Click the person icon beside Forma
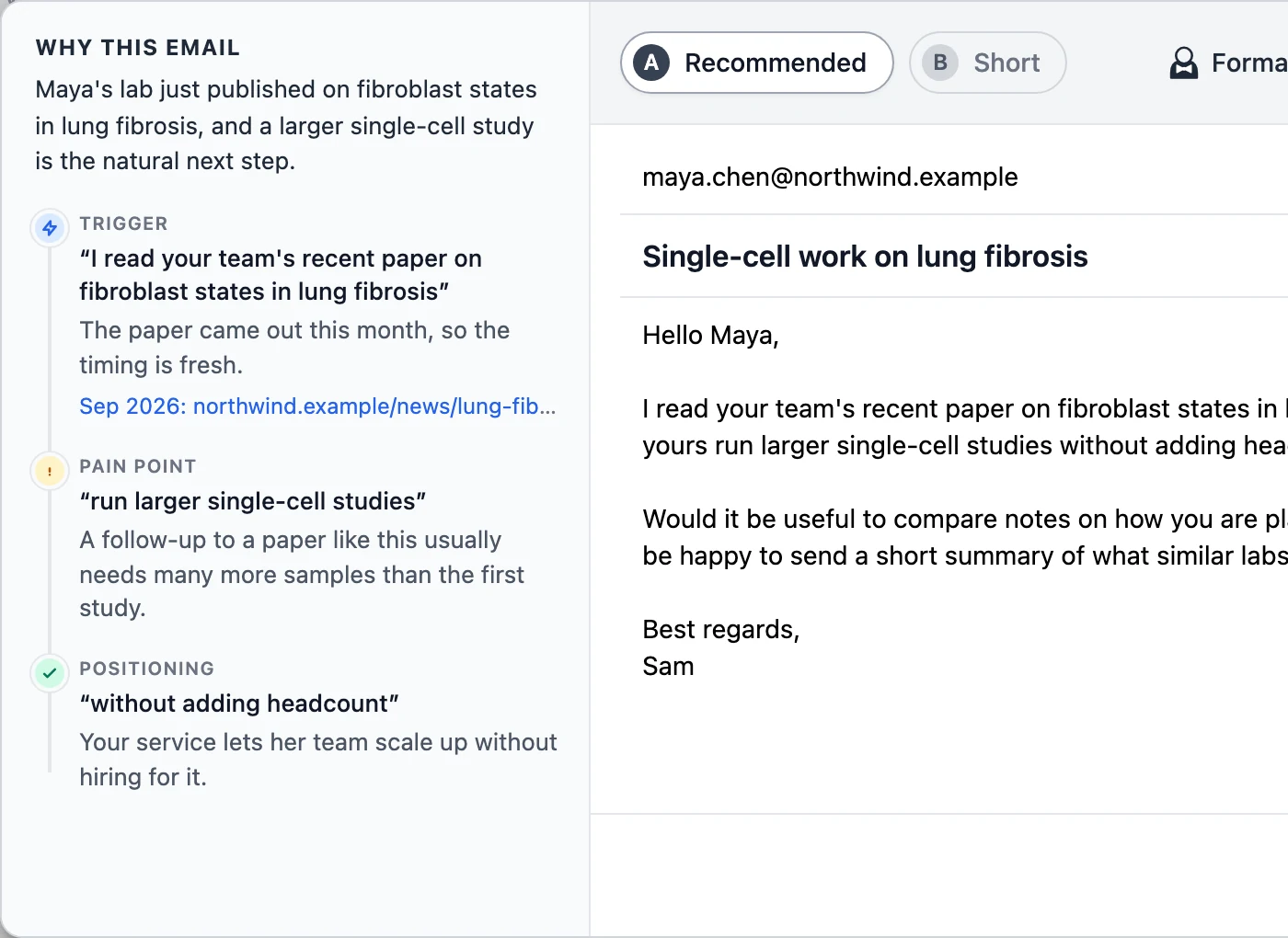 [1184, 63]
